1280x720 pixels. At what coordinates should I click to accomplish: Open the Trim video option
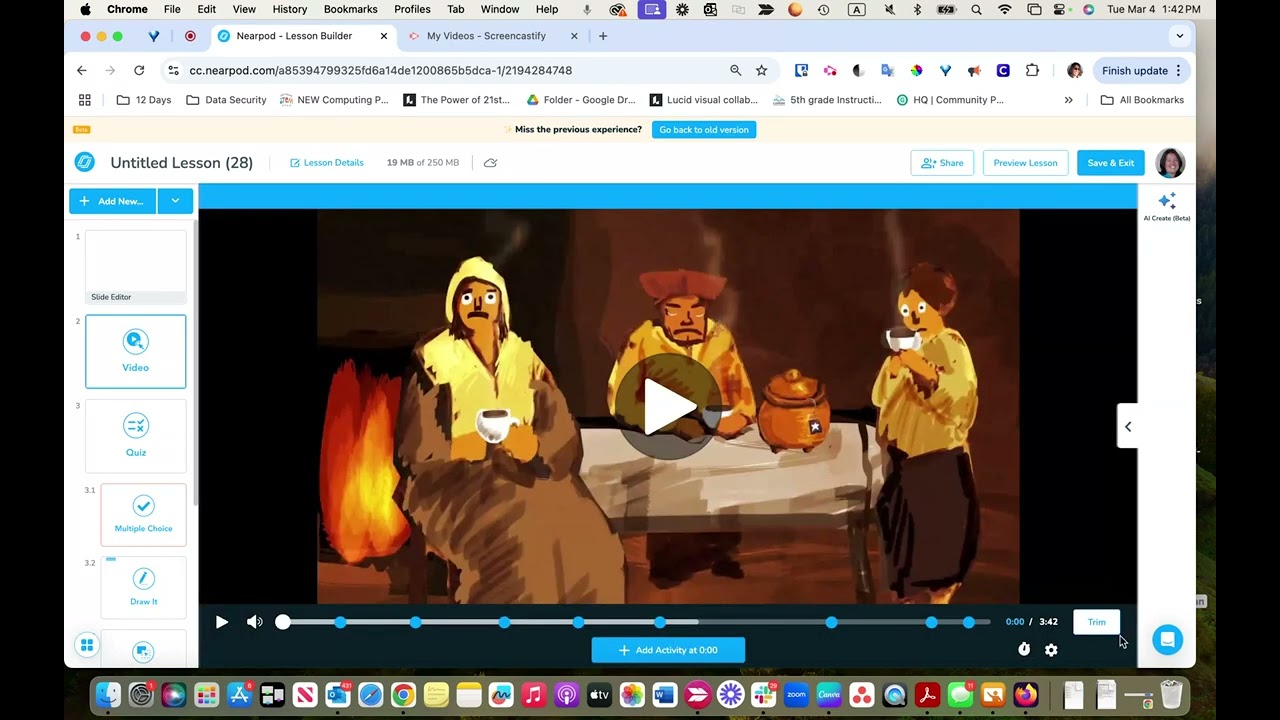click(x=1097, y=622)
